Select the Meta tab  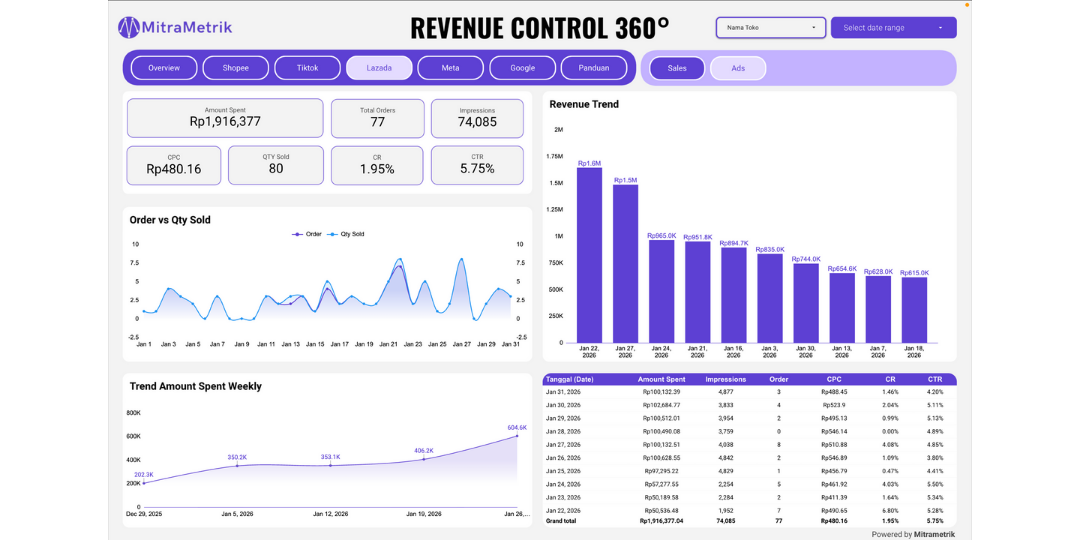(451, 68)
